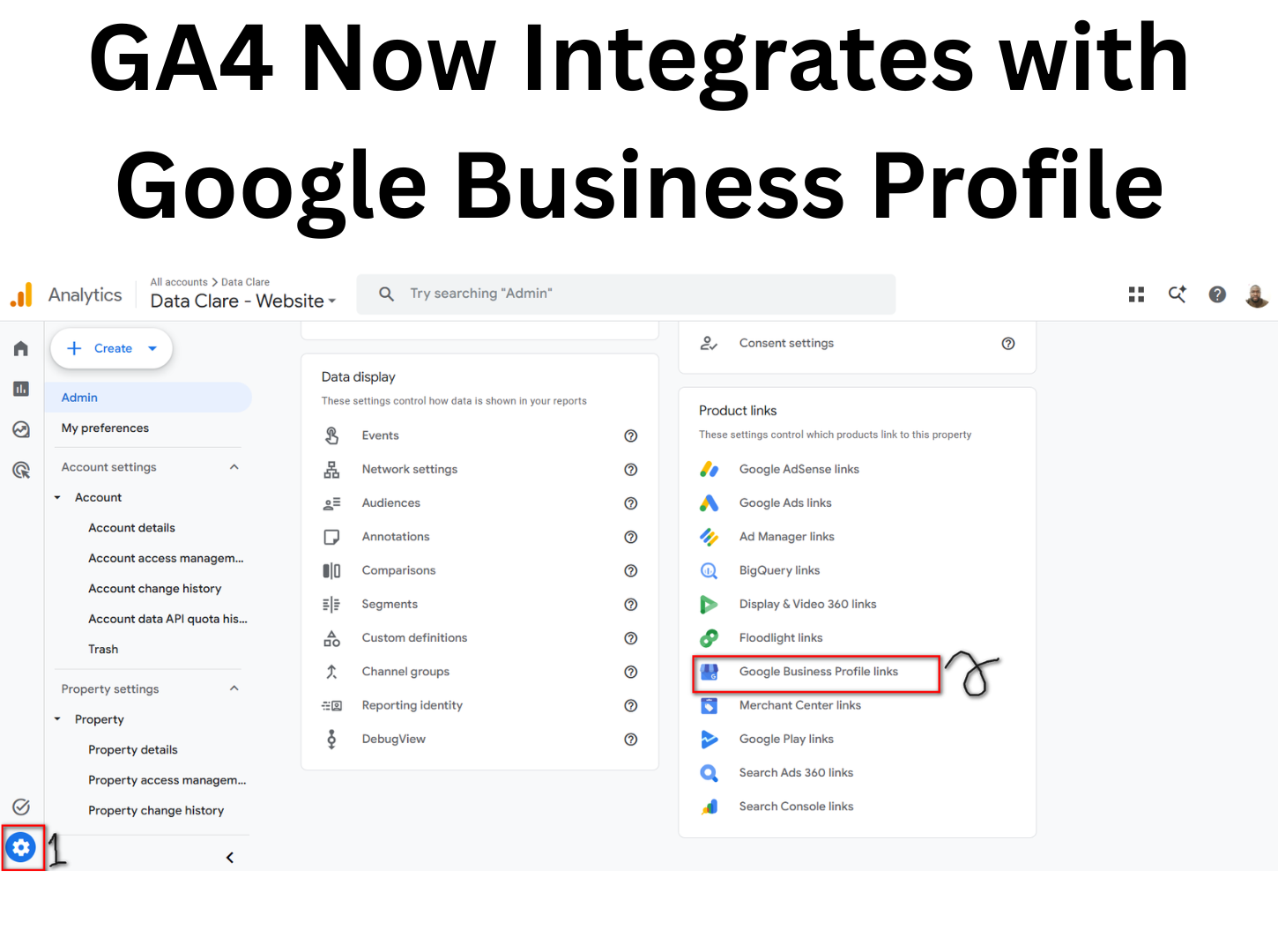The height and width of the screenshot is (952, 1278).
Task: Open Network settings
Action: (410, 470)
